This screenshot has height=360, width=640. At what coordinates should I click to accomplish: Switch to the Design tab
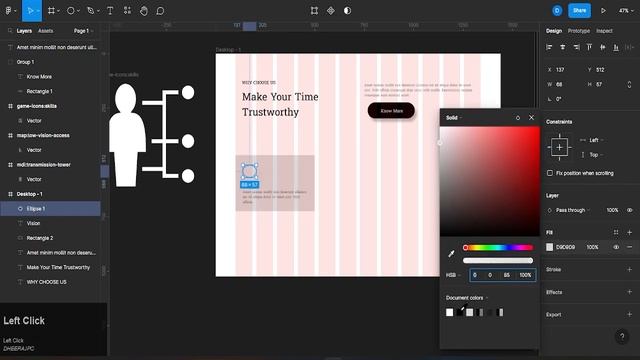click(554, 31)
